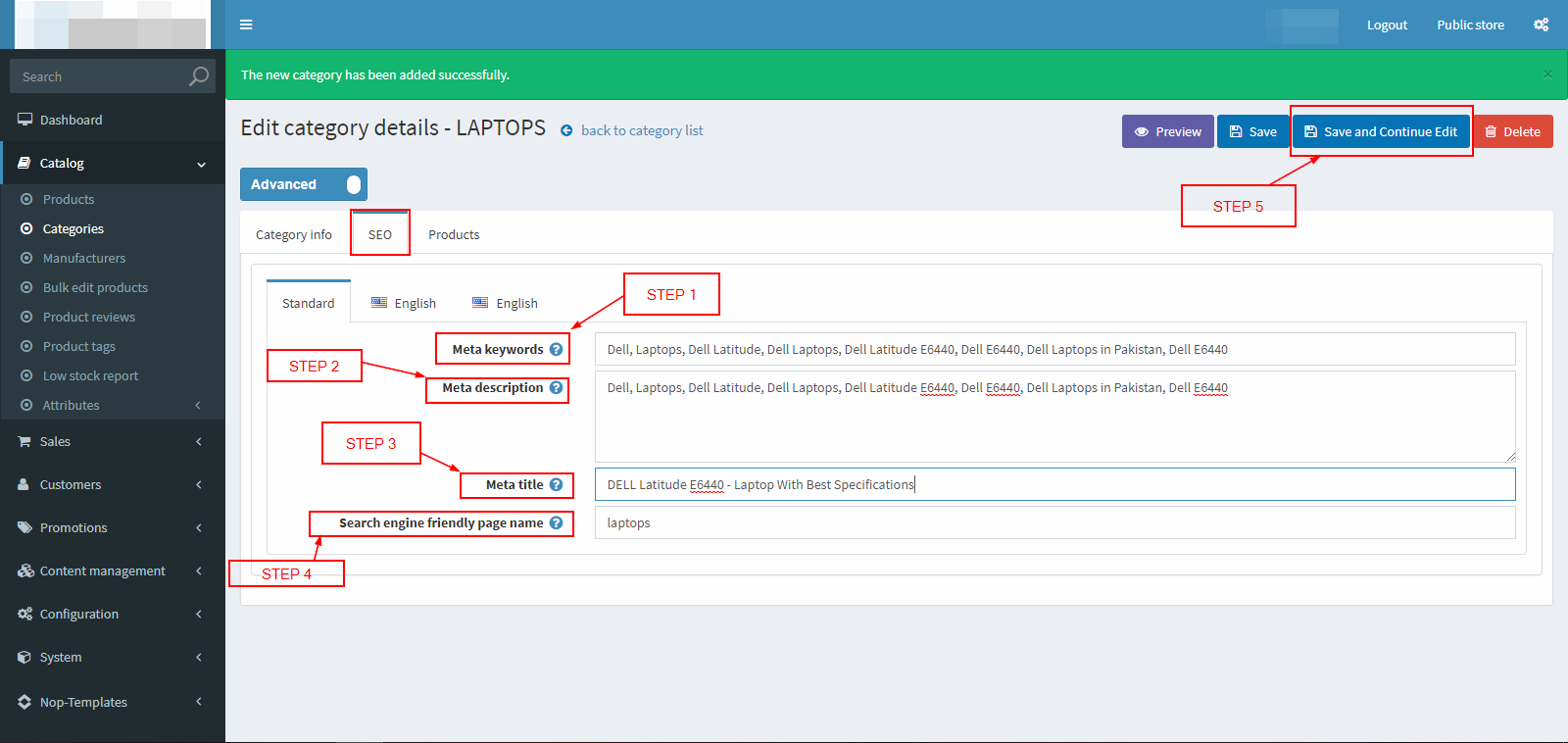1568x743 pixels.
Task: Expand the Content management menu arrow
Action: (199, 570)
